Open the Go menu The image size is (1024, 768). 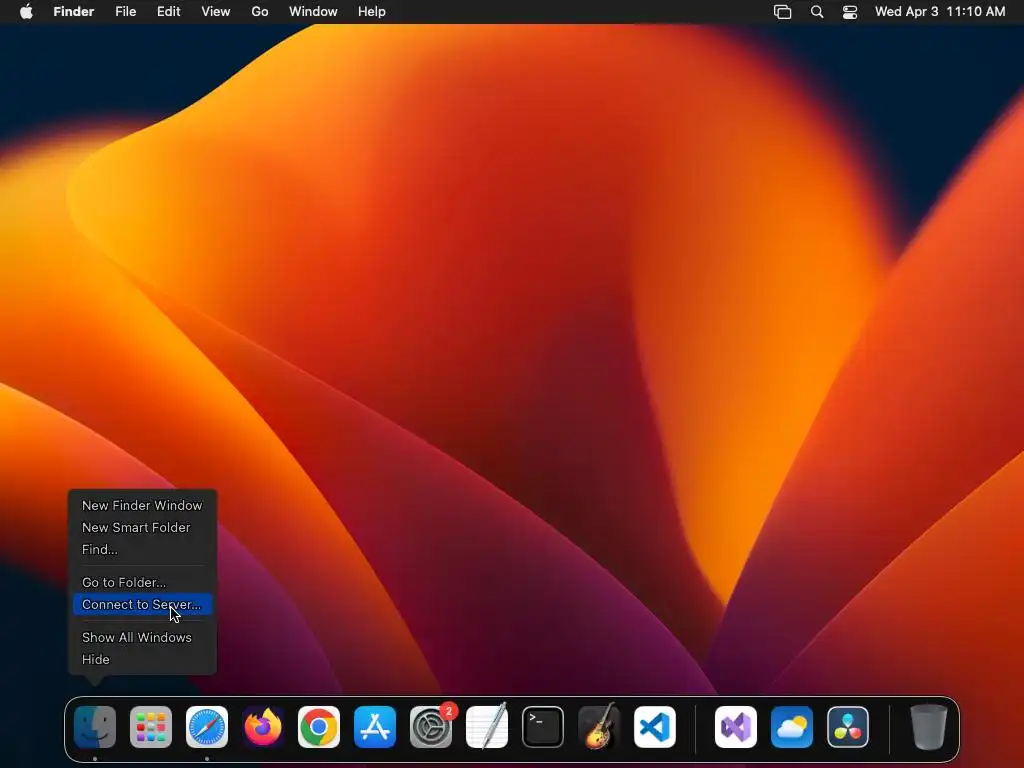[260, 12]
